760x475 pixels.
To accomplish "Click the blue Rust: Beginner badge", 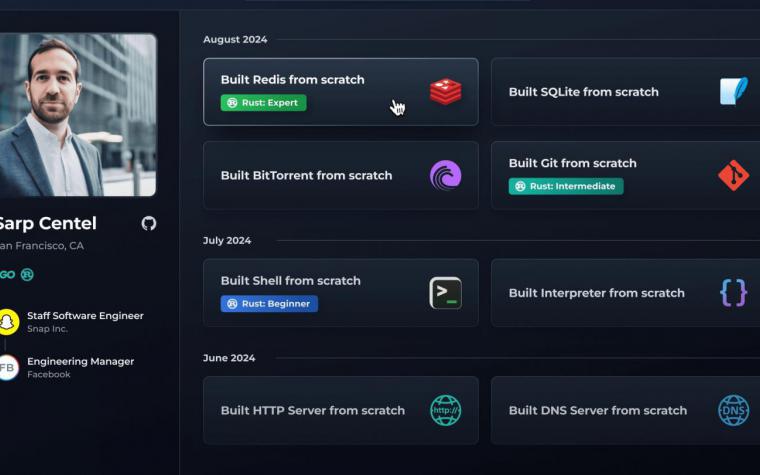I will pos(269,304).
